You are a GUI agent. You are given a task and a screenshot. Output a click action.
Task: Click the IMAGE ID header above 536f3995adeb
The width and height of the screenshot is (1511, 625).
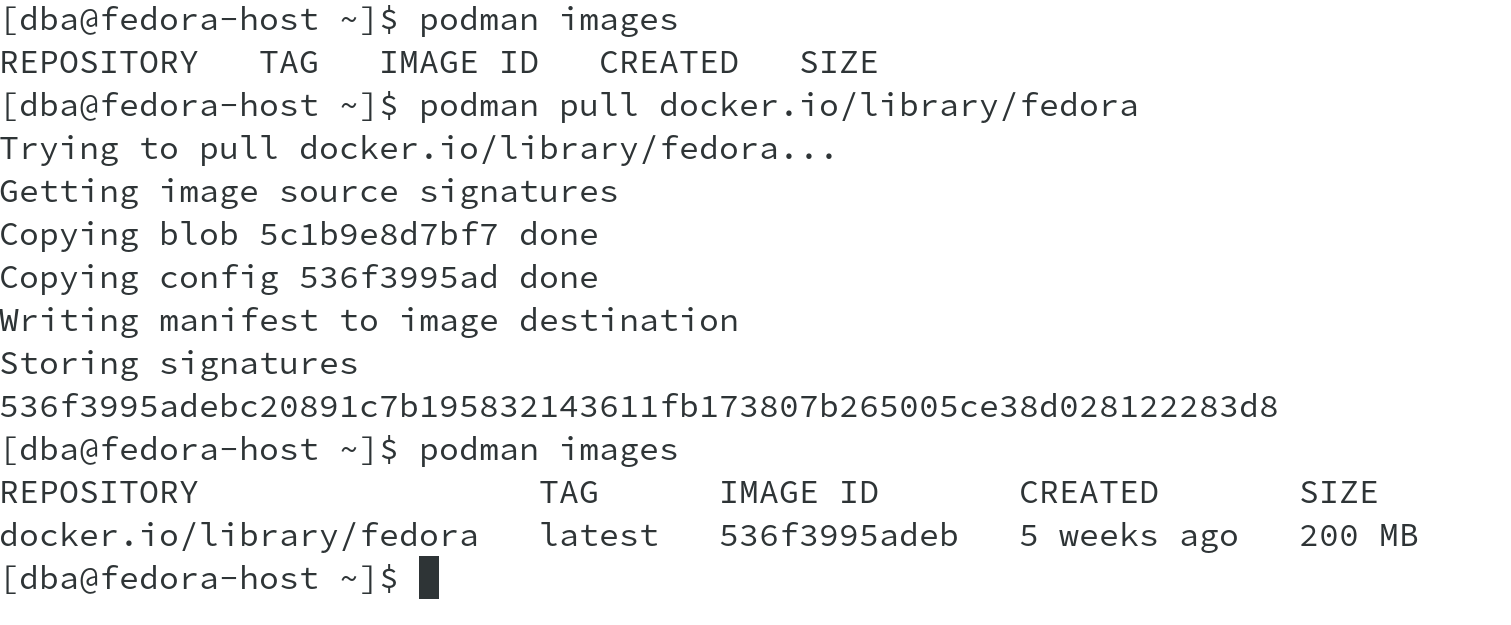799,493
